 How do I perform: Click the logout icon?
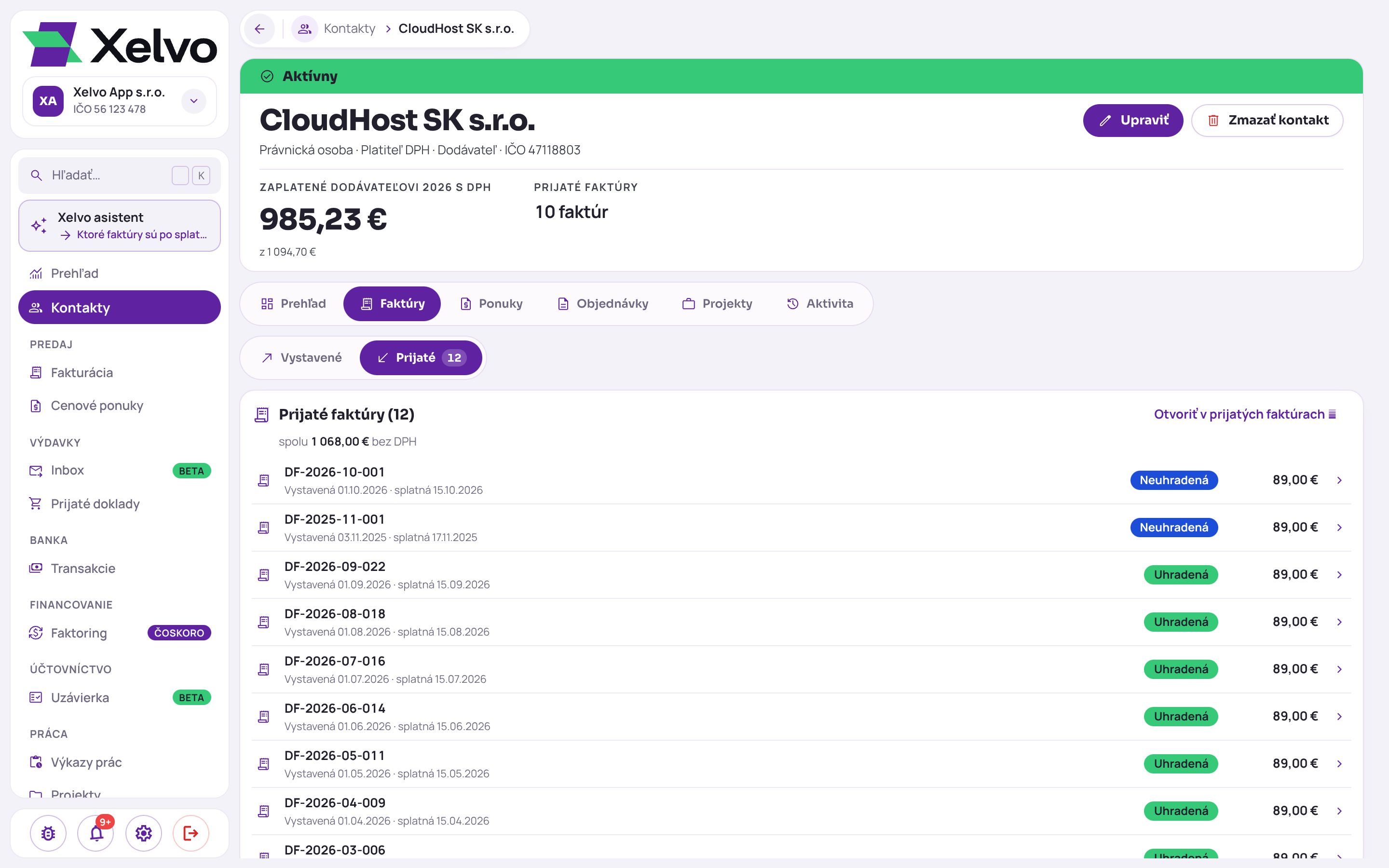(191, 833)
